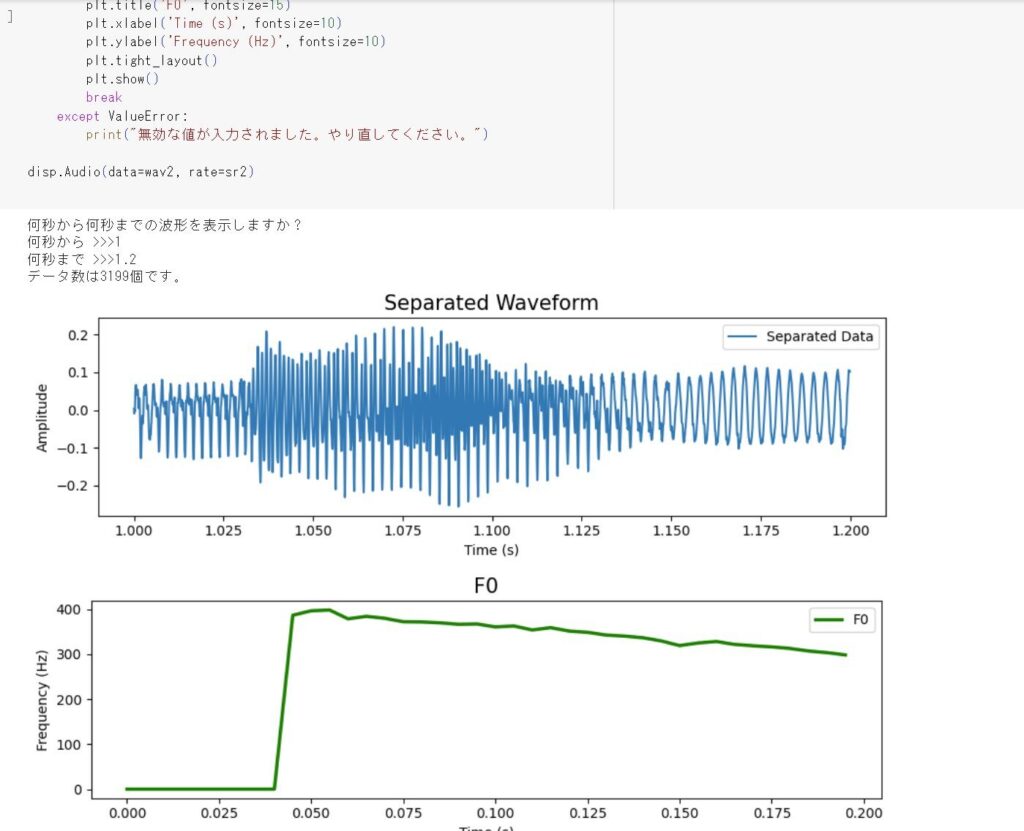Click the Separated Data legend label
This screenshot has height=831, width=1024.
point(820,336)
